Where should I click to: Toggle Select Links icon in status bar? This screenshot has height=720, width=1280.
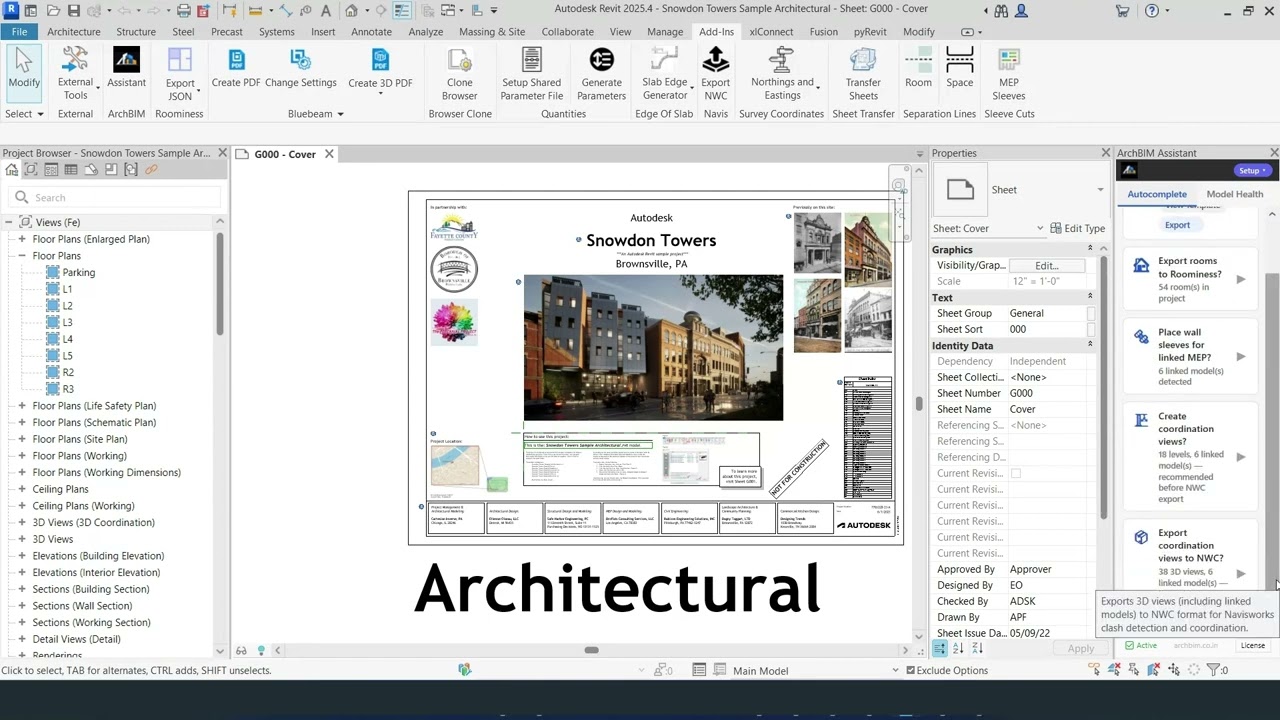1096,670
